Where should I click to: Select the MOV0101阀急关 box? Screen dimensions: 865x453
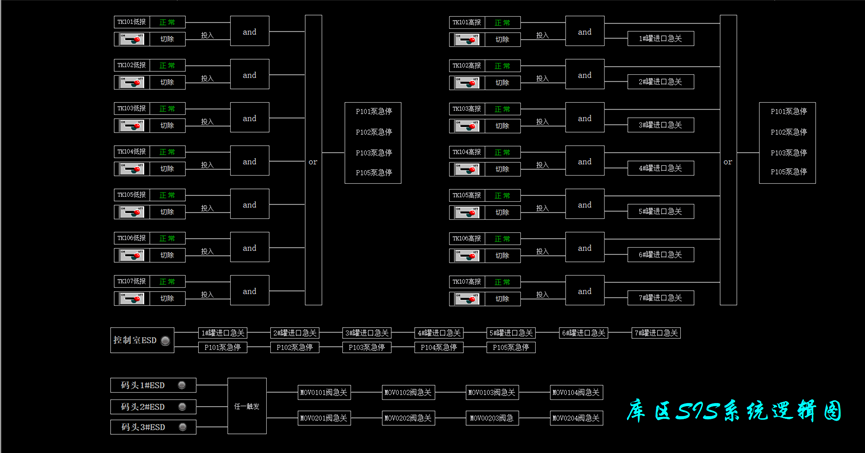[x=324, y=393]
